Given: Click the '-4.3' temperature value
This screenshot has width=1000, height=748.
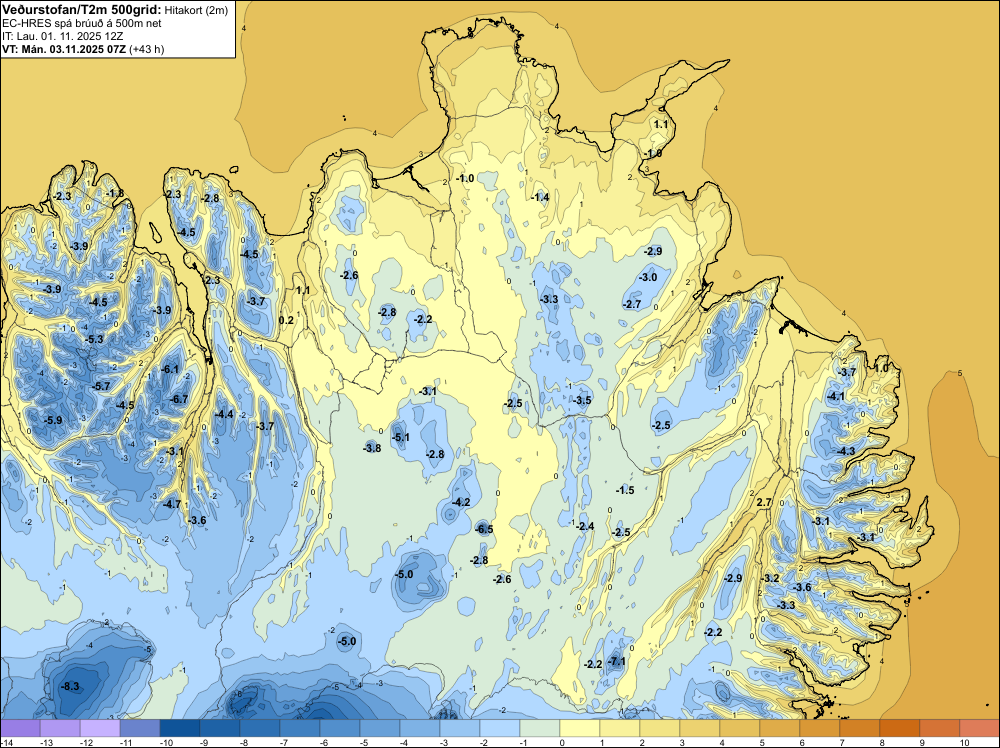Looking at the screenshot, I should 846,451.
